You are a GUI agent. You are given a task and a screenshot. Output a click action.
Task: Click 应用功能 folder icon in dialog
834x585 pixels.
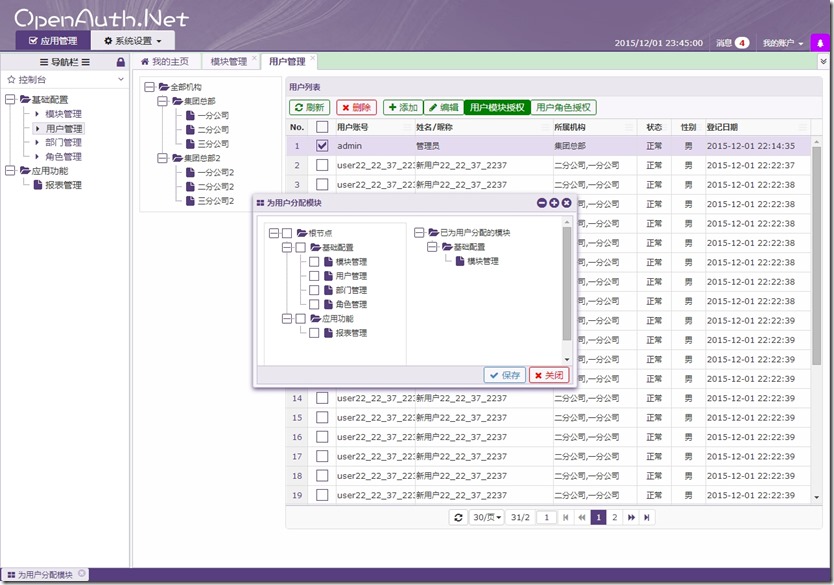(316, 319)
